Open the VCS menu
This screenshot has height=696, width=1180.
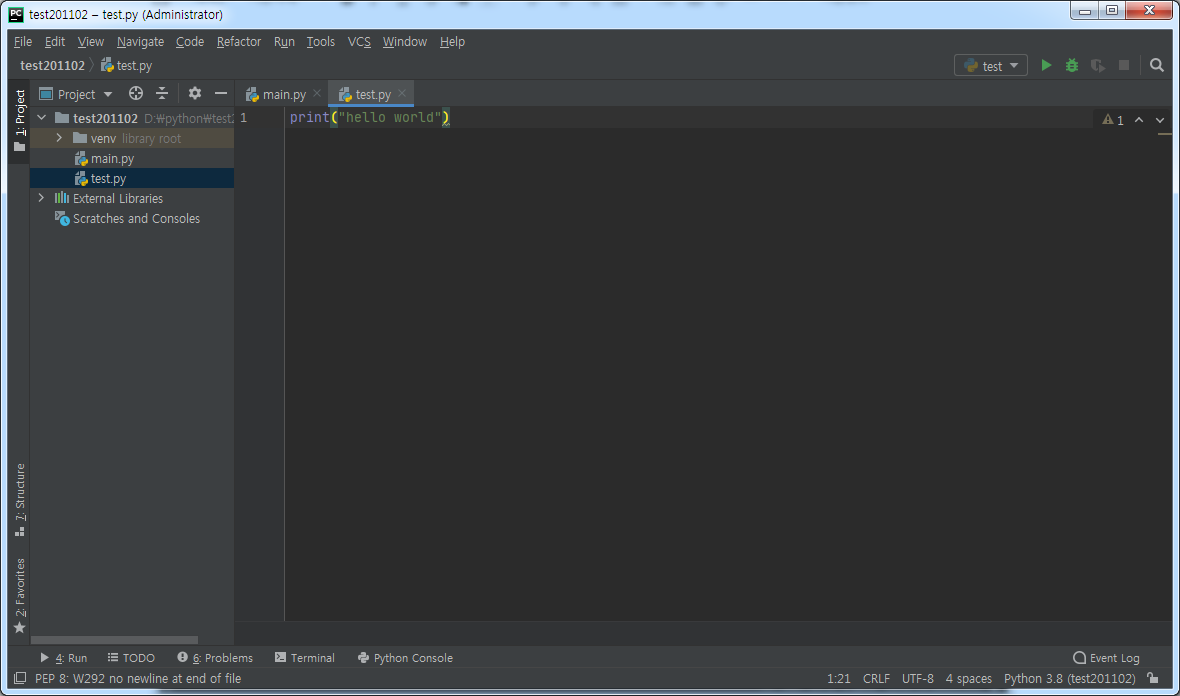[359, 41]
